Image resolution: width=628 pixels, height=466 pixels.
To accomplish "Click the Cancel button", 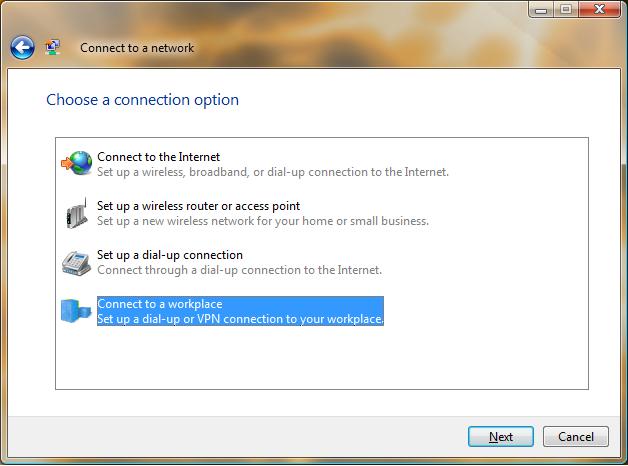I will click(576, 436).
